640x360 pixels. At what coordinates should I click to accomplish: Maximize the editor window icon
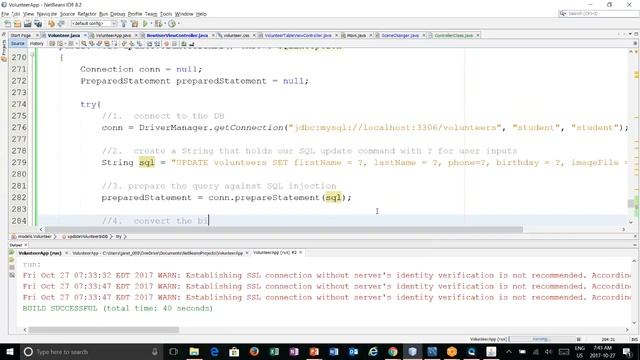tap(636, 34)
